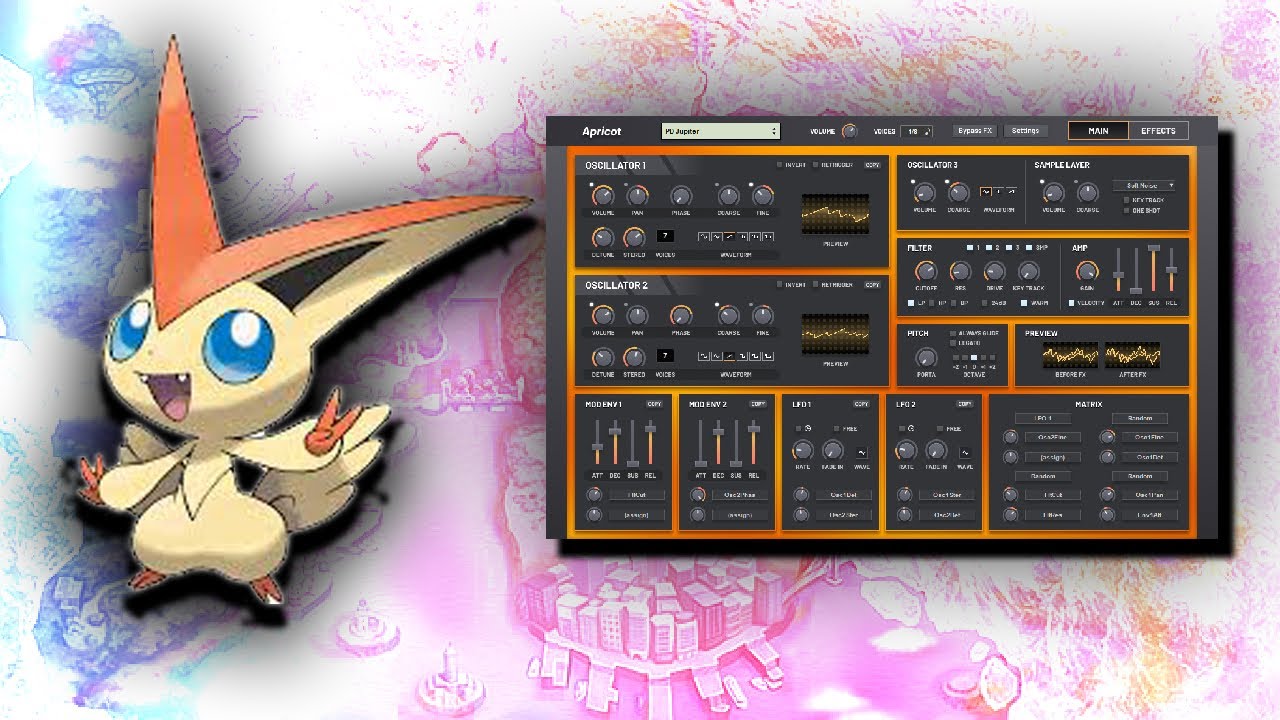1280x720 pixels.
Task: Click the Oscillator 1 Detune knob
Action: 603,238
